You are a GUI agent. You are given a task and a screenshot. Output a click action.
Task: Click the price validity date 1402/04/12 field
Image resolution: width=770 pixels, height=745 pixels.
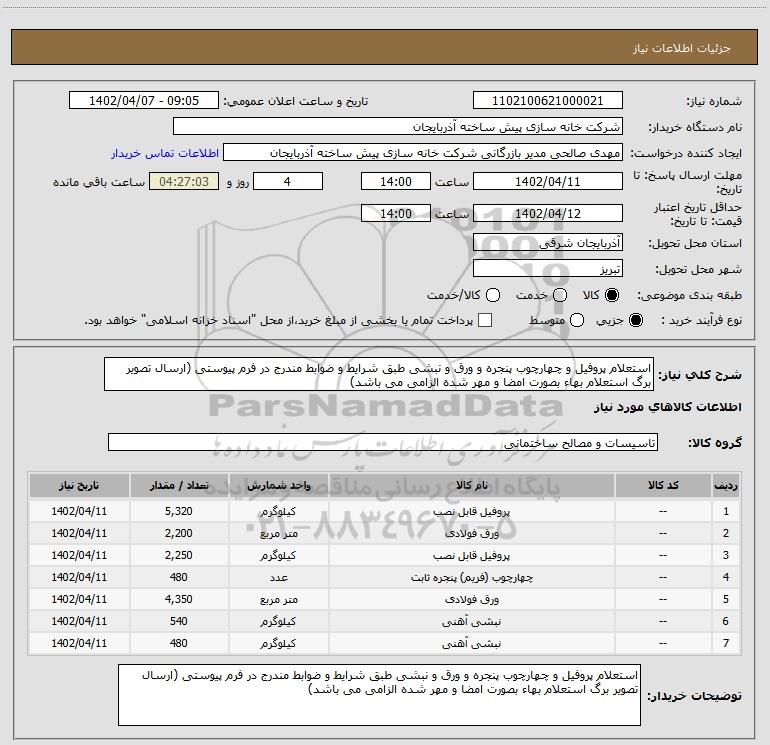click(548, 213)
